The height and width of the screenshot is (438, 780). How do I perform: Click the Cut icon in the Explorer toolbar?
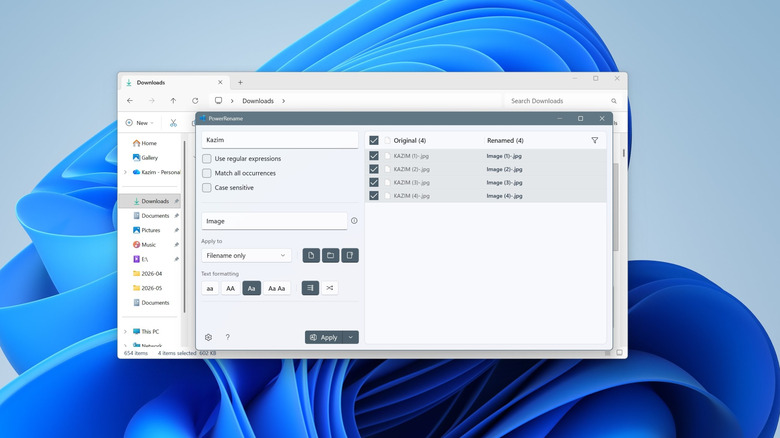coord(173,123)
